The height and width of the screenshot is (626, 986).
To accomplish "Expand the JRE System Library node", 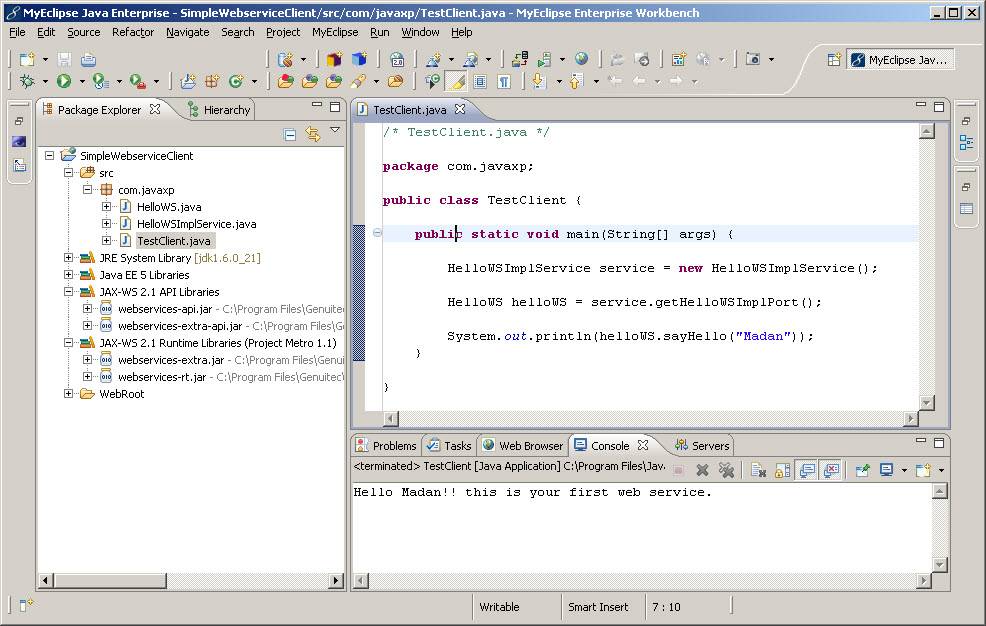I will click(66, 257).
